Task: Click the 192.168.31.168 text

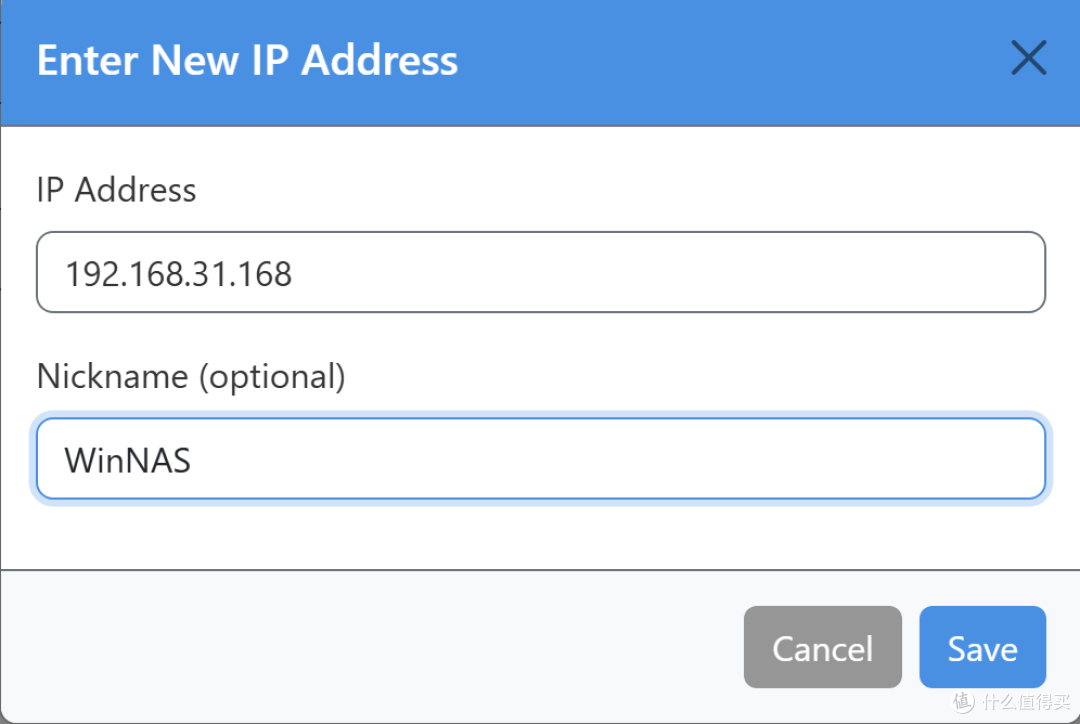Action: tap(178, 274)
